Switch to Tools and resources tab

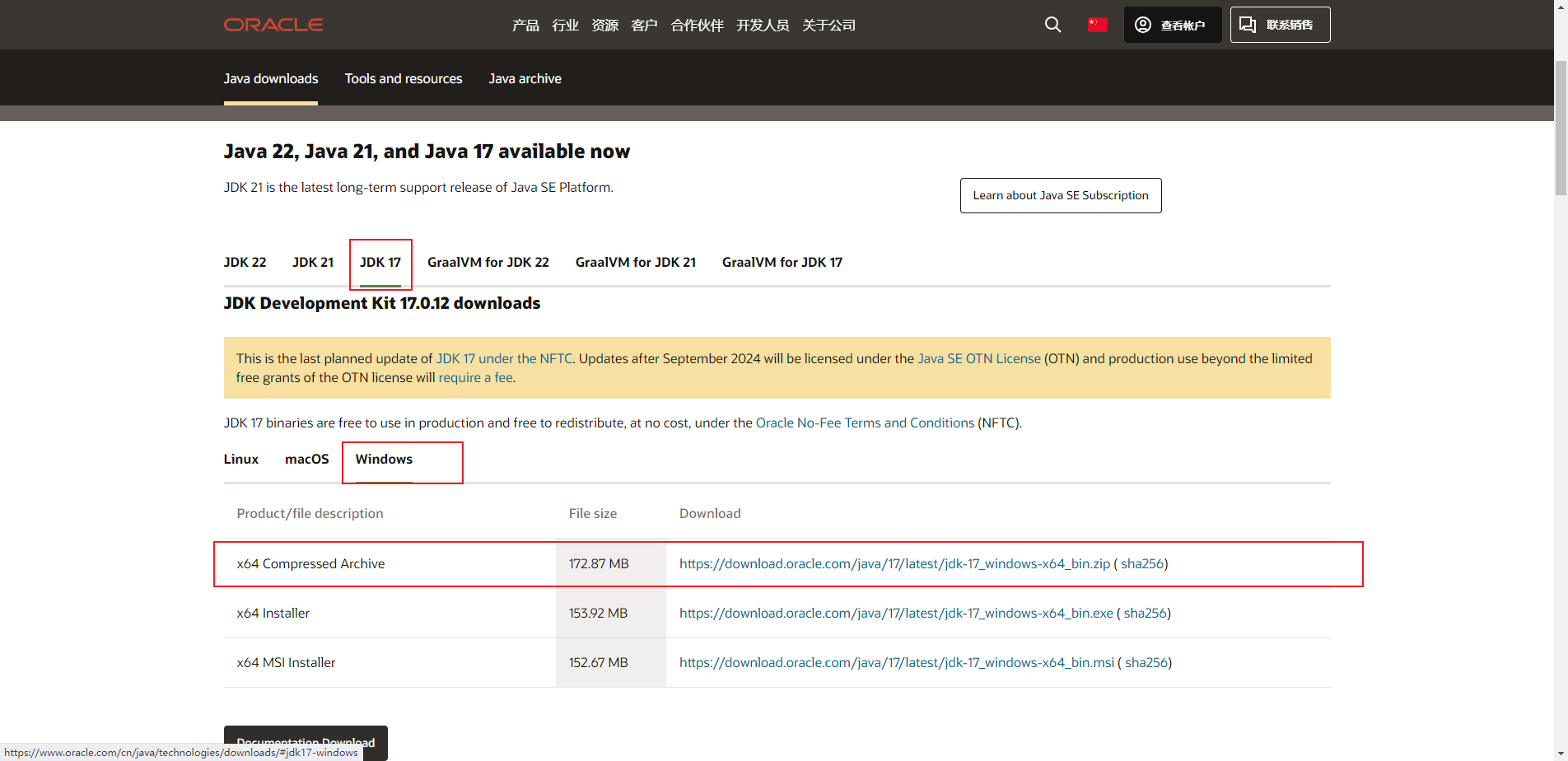pyautogui.click(x=404, y=79)
